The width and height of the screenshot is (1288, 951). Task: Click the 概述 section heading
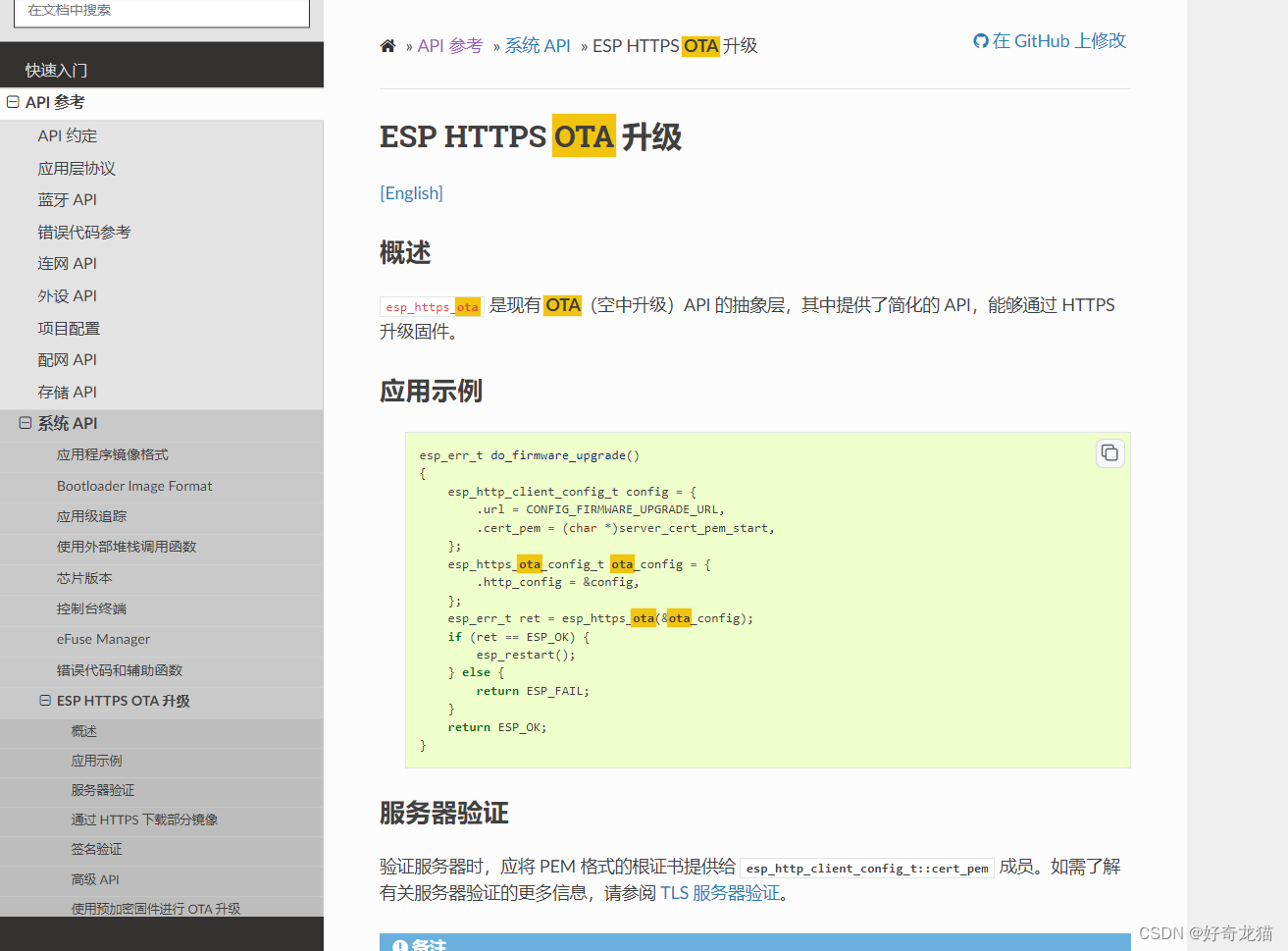point(405,252)
